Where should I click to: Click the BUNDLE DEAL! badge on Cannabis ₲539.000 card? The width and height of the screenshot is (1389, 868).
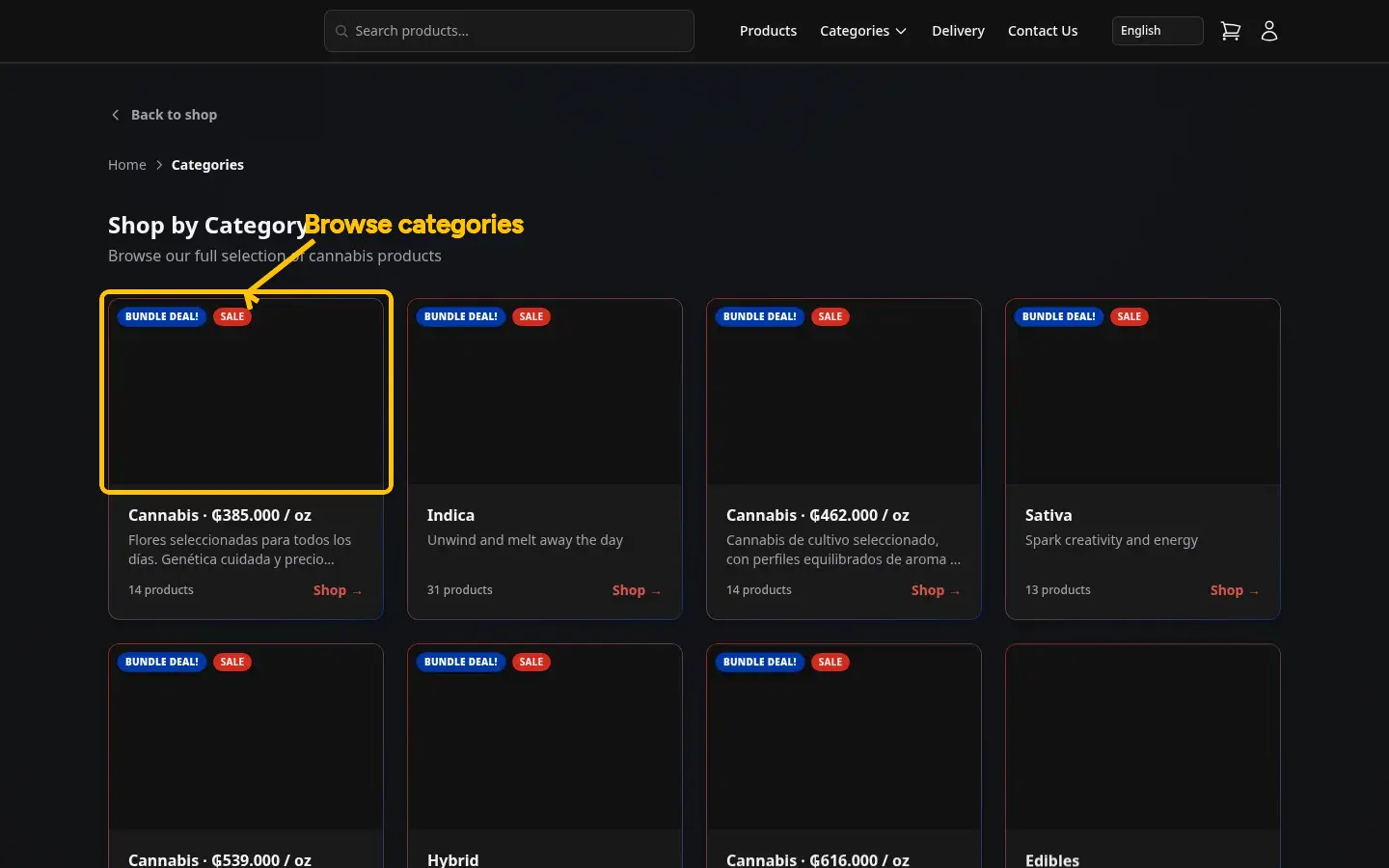(162, 662)
